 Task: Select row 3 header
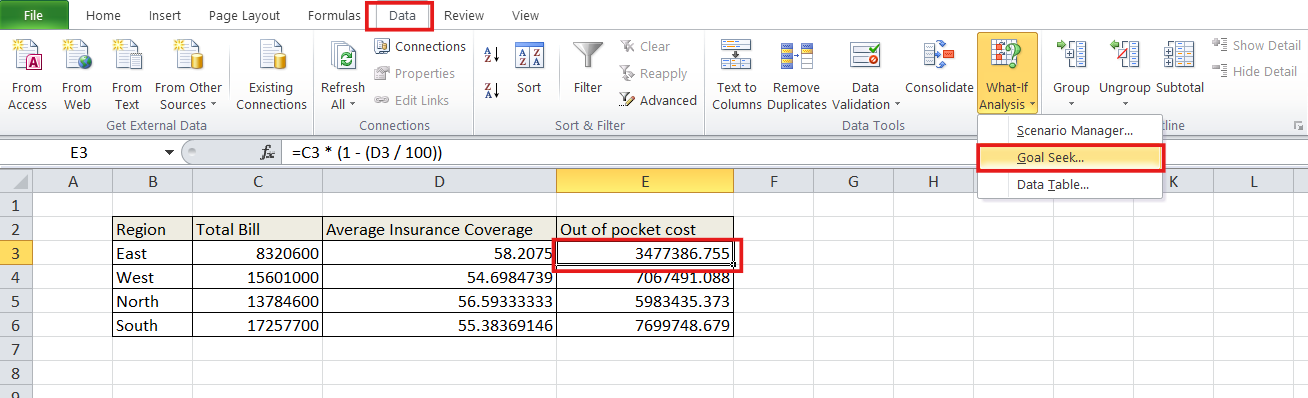(16, 253)
